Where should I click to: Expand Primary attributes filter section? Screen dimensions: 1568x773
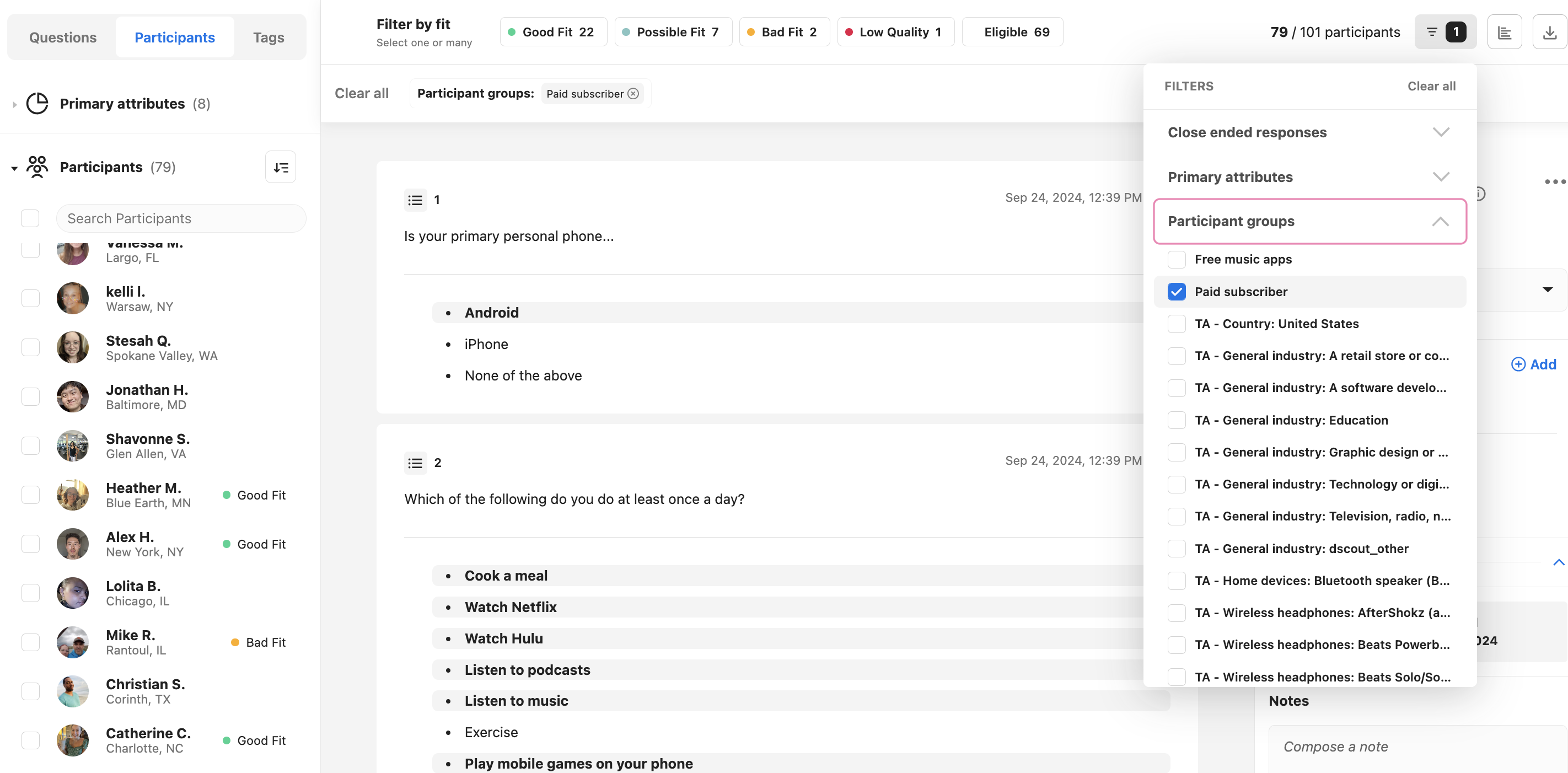(x=1309, y=176)
